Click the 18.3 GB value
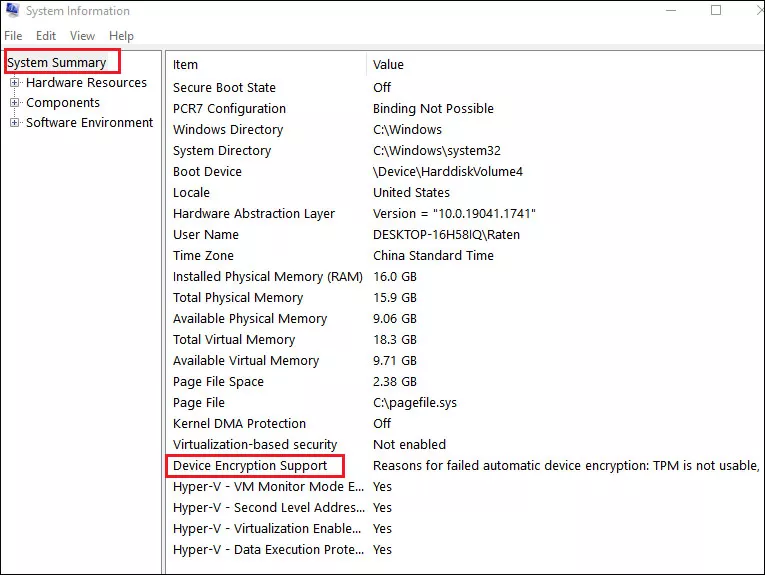Viewport: 765px width, 575px height. click(x=395, y=339)
